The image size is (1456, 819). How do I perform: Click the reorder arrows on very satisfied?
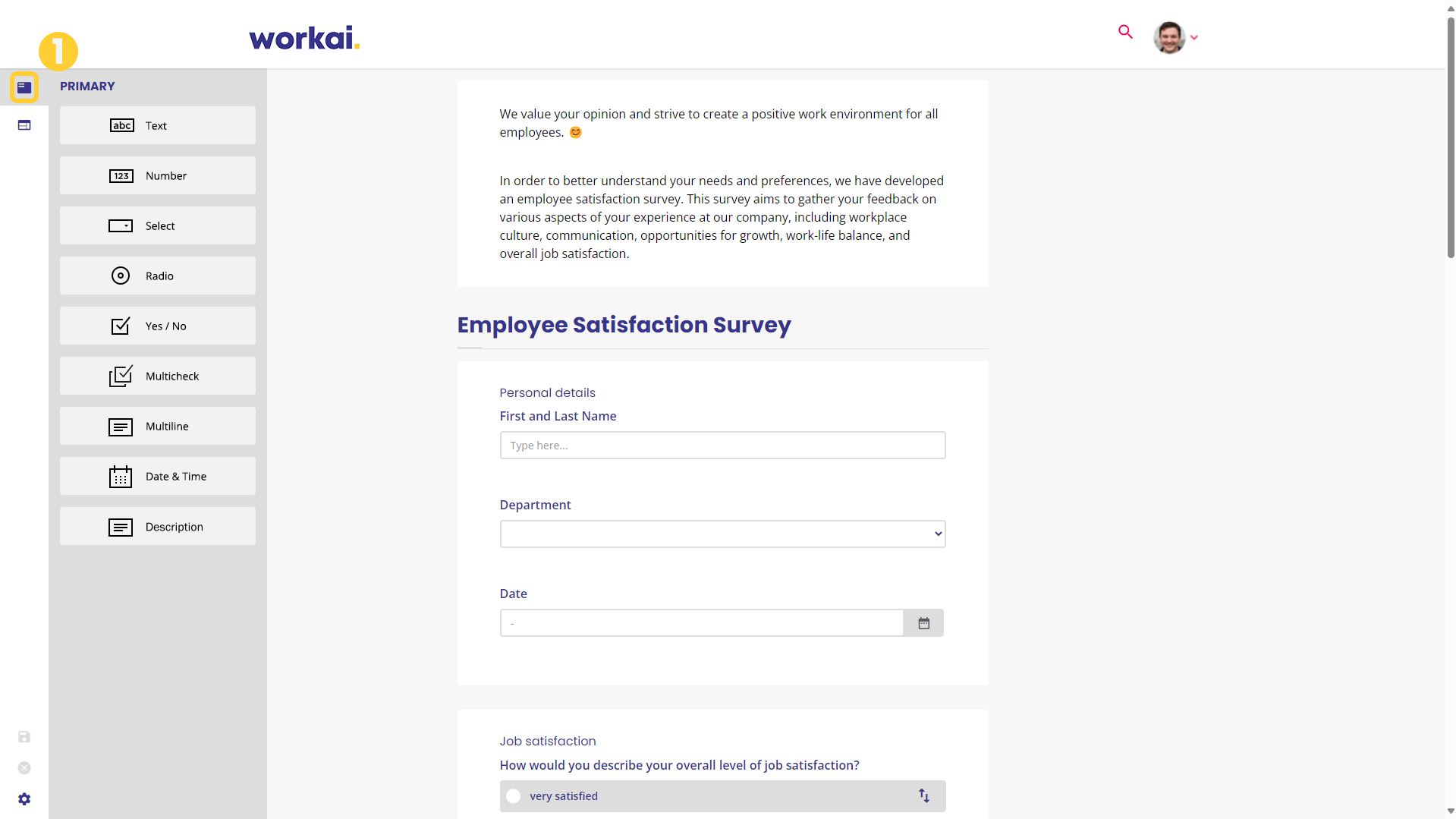923,795
